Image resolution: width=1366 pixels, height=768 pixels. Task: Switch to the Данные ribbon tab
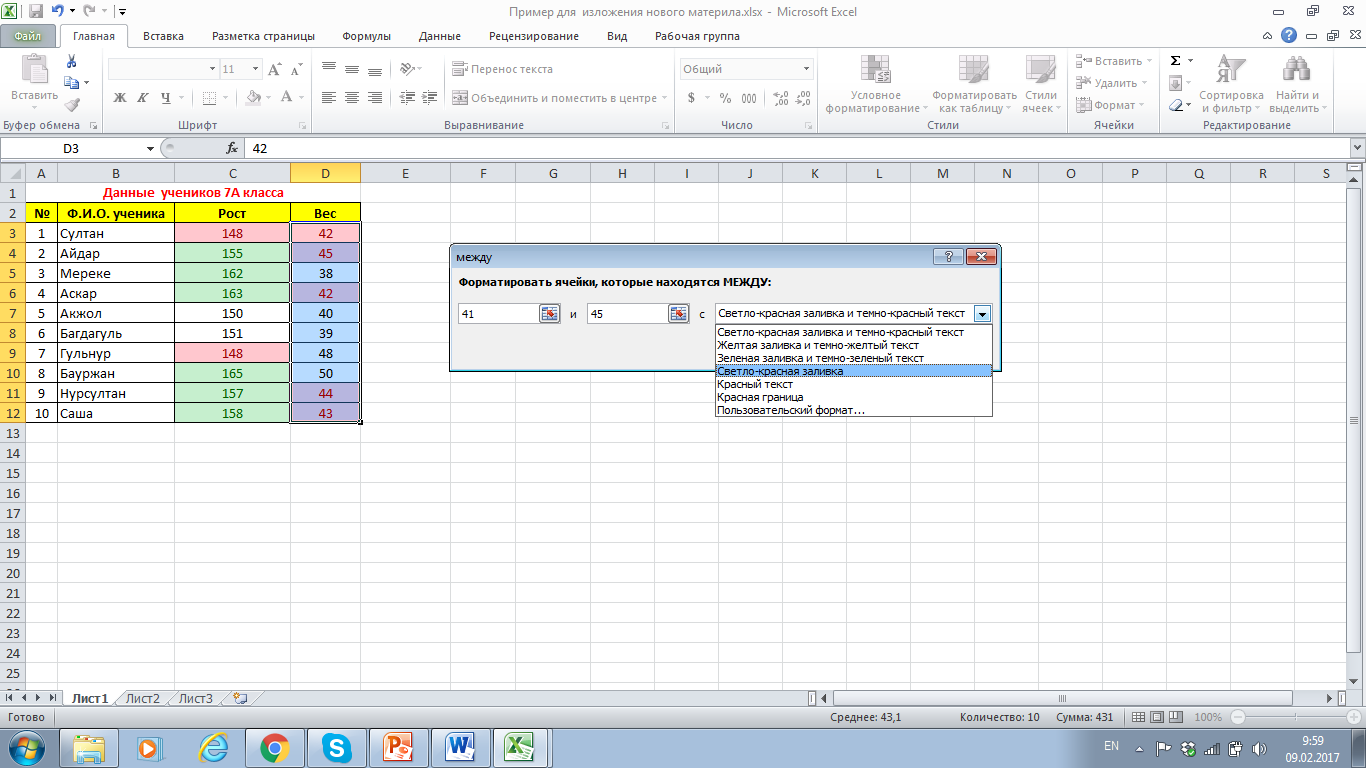(440, 36)
